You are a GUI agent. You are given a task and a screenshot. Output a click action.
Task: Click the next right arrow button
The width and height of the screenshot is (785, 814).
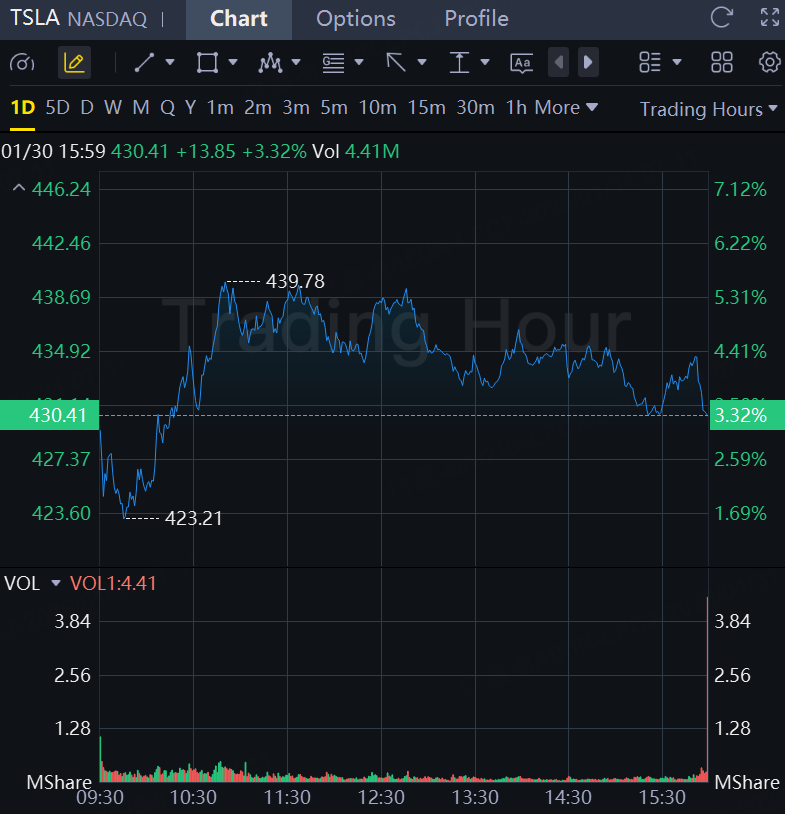pyautogui.click(x=588, y=63)
